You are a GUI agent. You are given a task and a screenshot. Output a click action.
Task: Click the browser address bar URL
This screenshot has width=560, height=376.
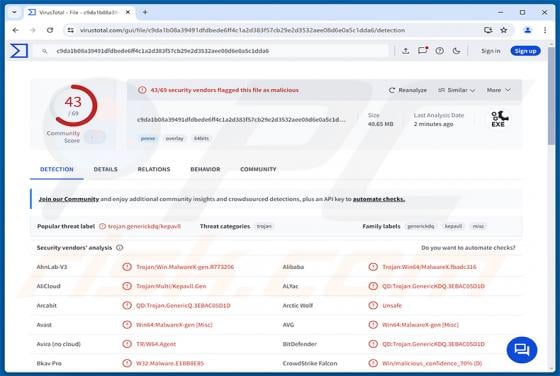click(242, 30)
